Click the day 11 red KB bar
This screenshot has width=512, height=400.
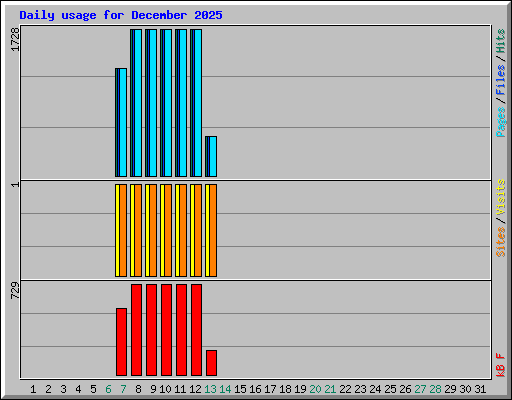coord(181,330)
